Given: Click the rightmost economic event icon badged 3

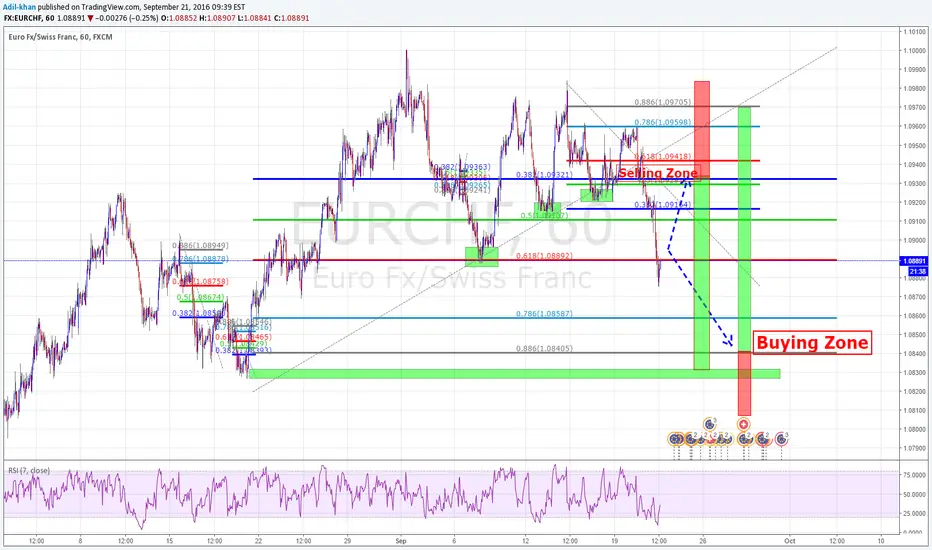Looking at the screenshot, I should (782, 439).
